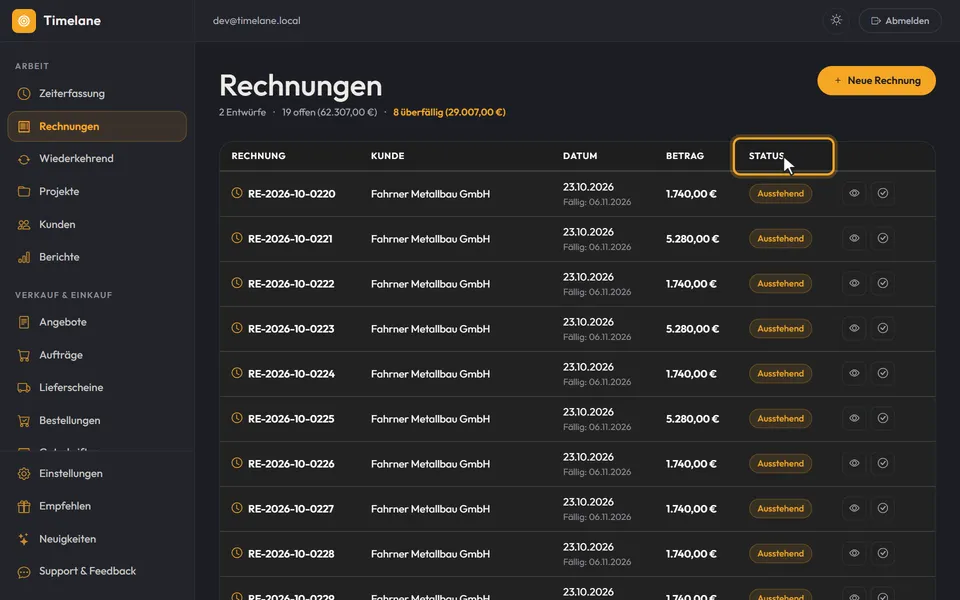
Task: Open invoice RE-2026-10-0221
Action: 290,239
